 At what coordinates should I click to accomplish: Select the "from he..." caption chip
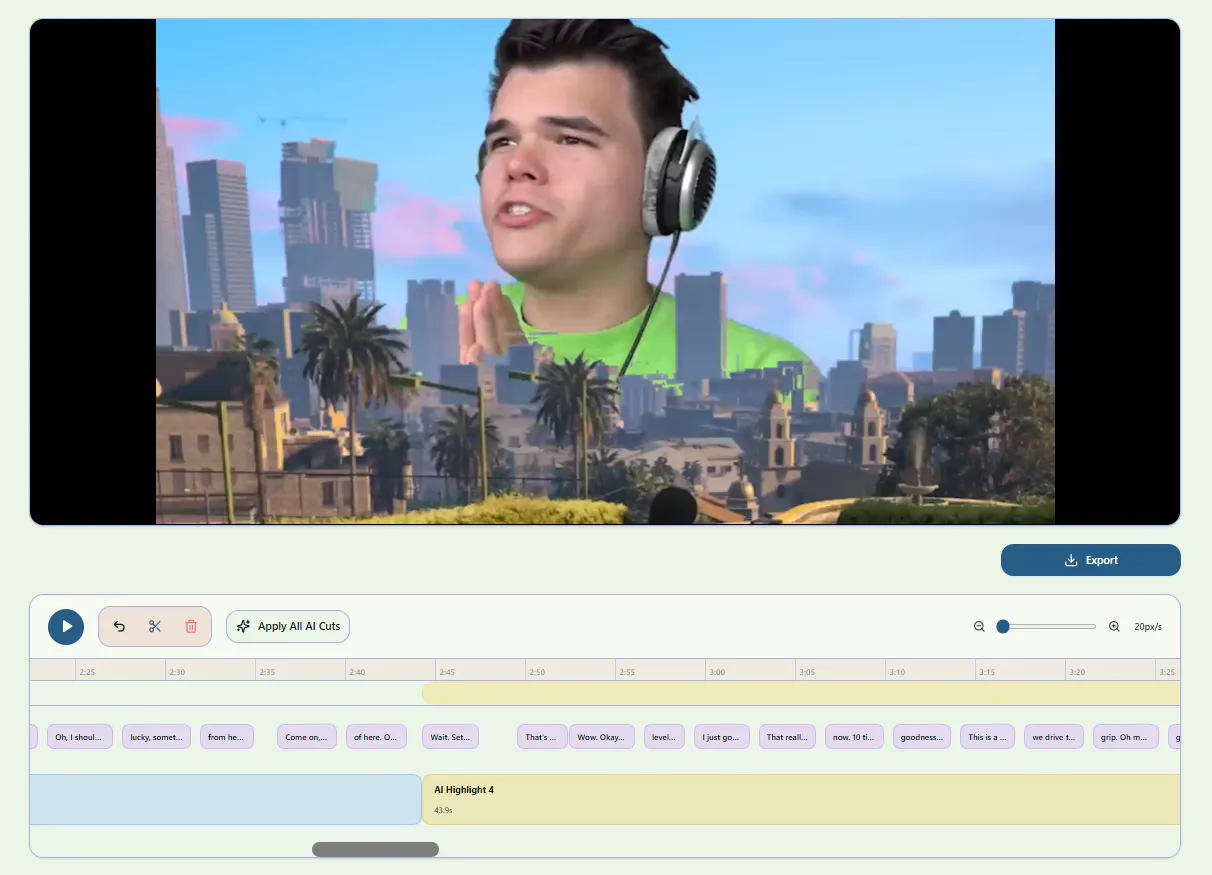[x=227, y=737]
